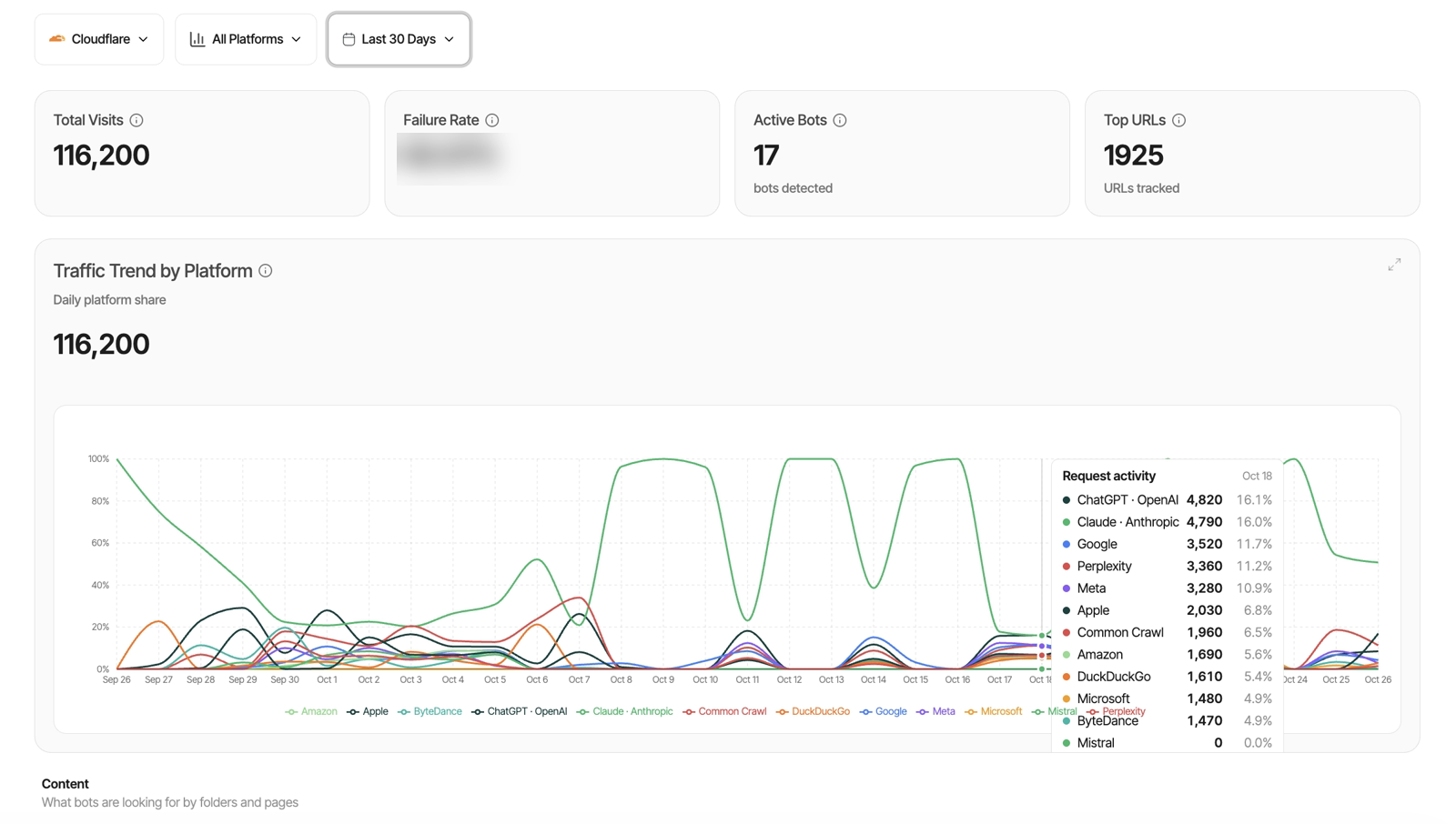Click the bar chart icon in All Platforms button

click(197, 39)
